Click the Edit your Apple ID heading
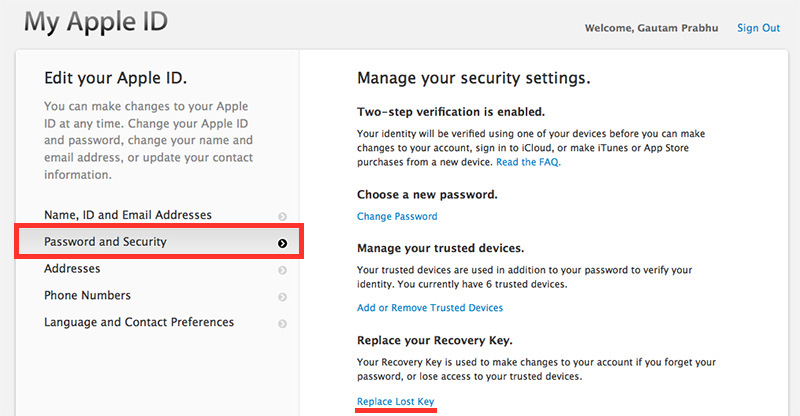 [116, 78]
